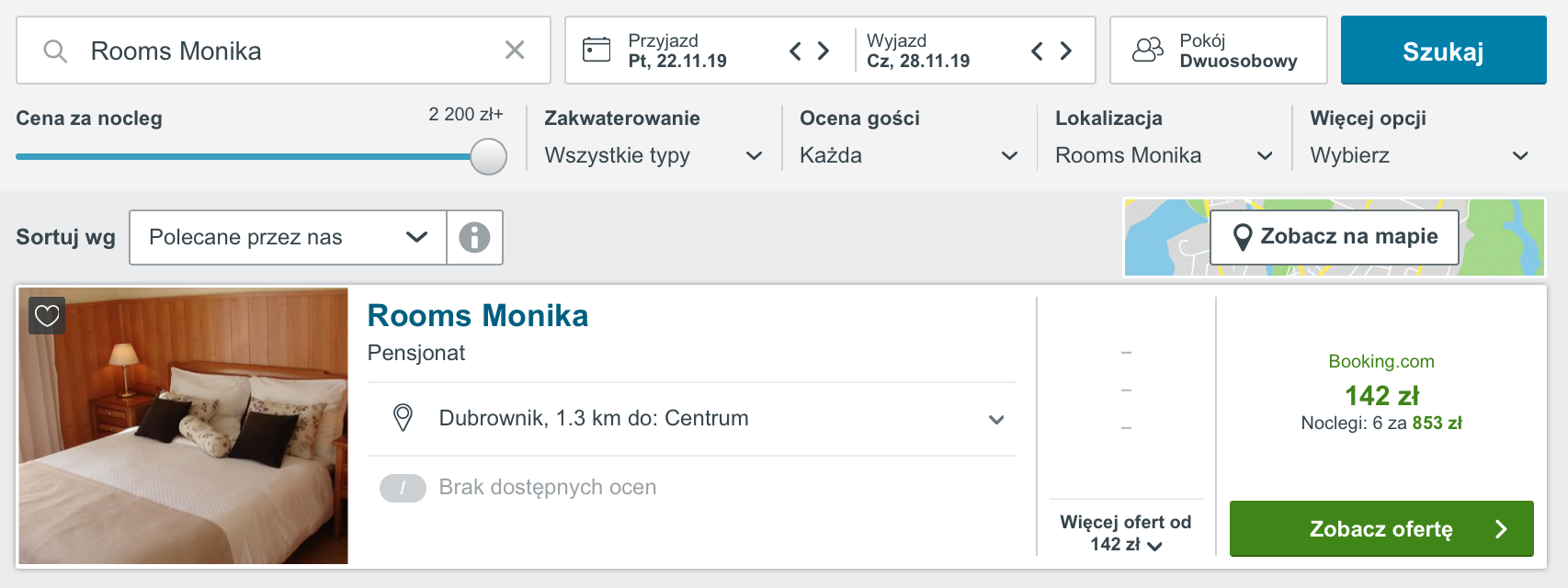Viewport: 1568px width, 588px height.
Task: Open Zakwaterowanie type dropdown
Action: 653,155
